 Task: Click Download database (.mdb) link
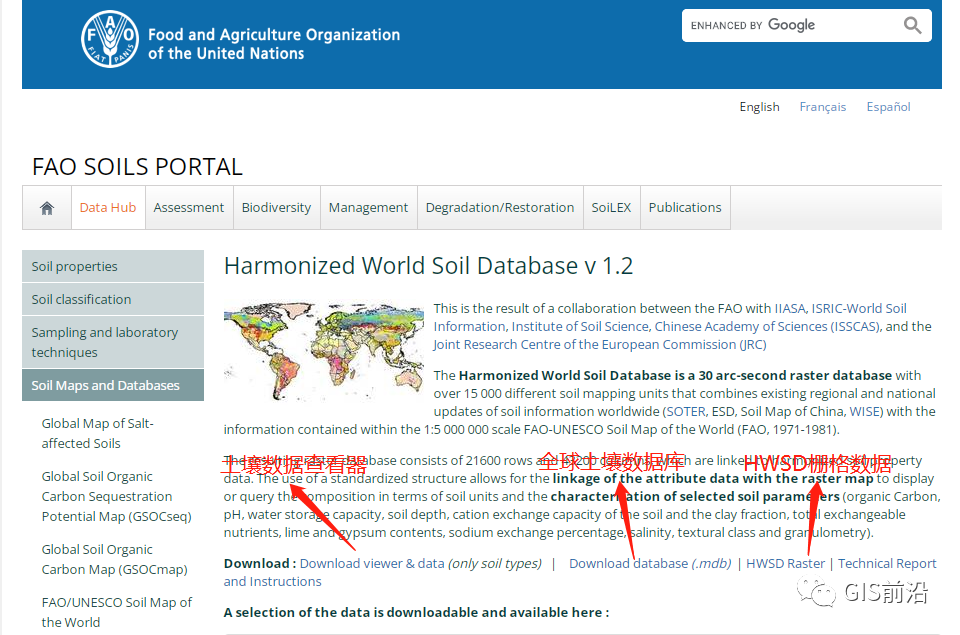pos(650,563)
